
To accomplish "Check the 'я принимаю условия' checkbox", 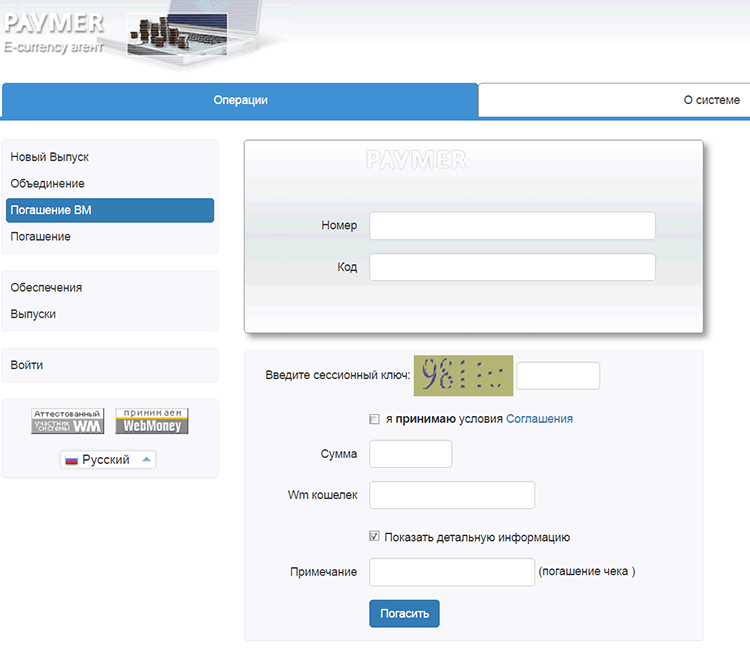I will pyautogui.click(x=374, y=419).
